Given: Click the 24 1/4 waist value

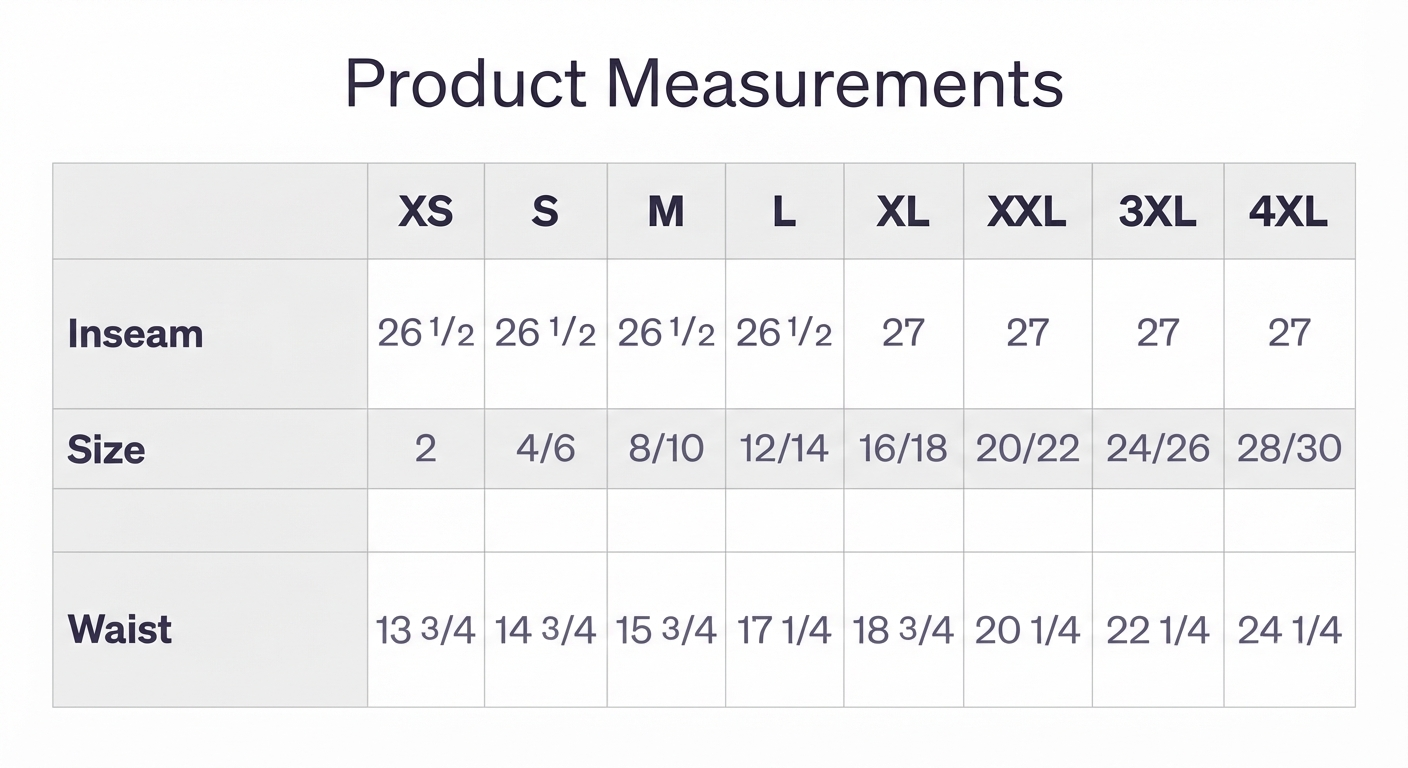Looking at the screenshot, I should (x=1289, y=630).
